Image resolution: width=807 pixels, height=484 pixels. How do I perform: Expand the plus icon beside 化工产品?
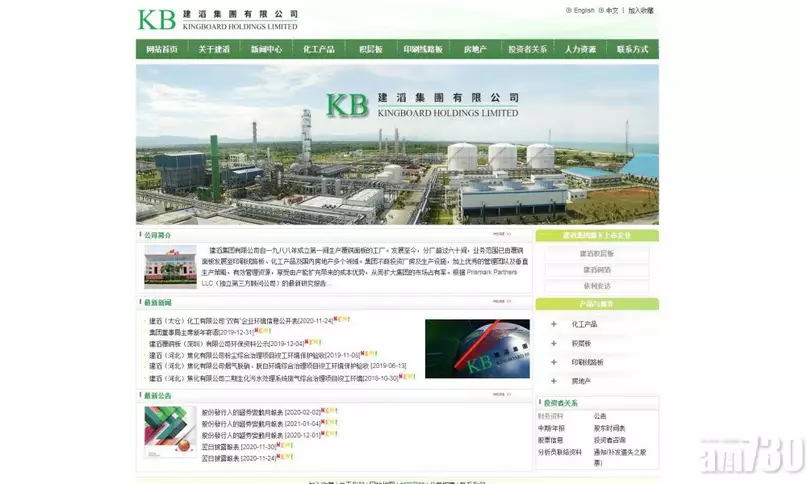554,324
